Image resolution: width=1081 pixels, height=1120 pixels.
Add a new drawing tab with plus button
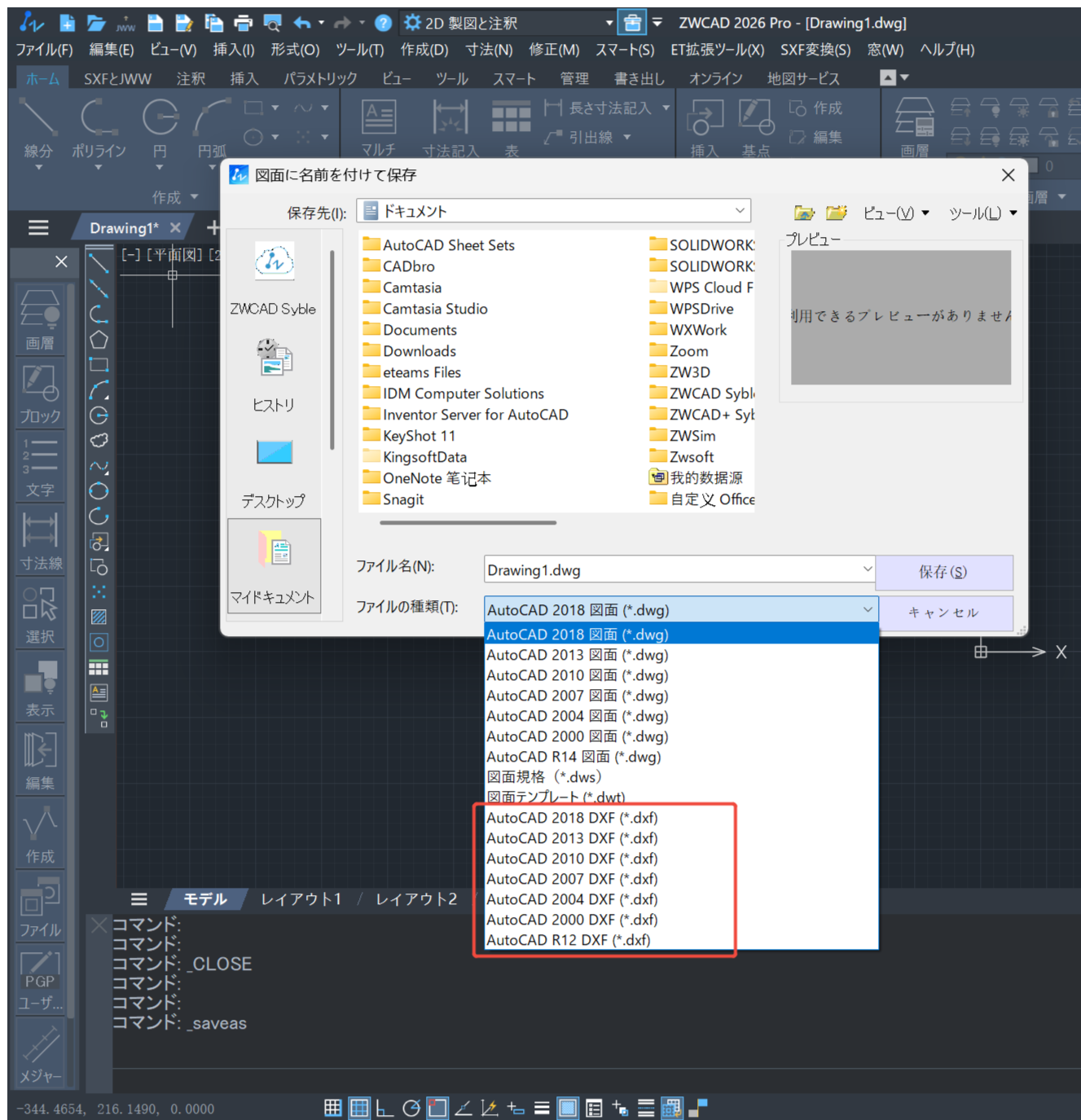click(213, 228)
